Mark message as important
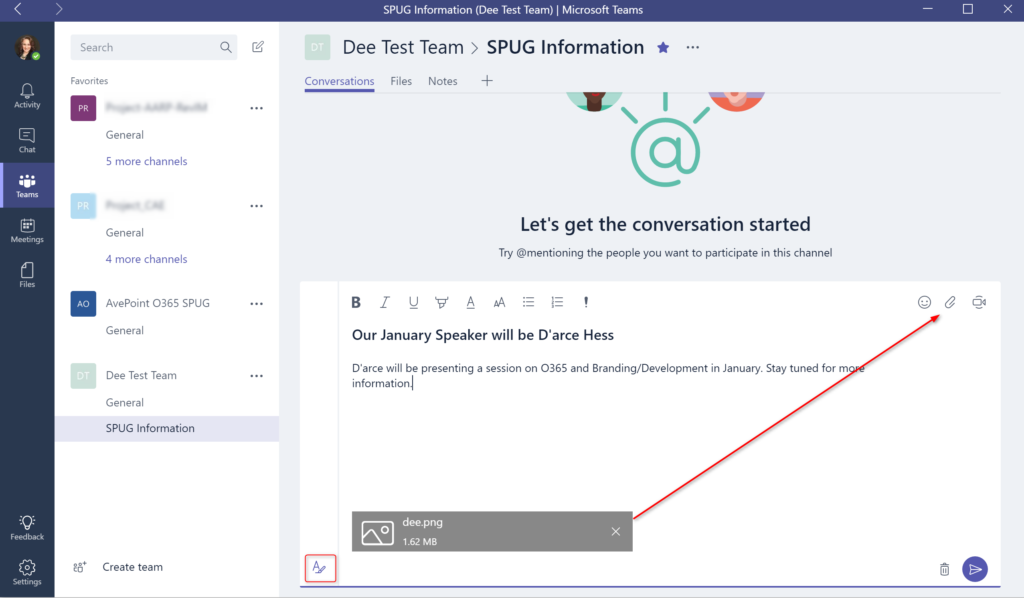Image resolution: width=1024 pixels, height=598 pixels. point(586,302)
